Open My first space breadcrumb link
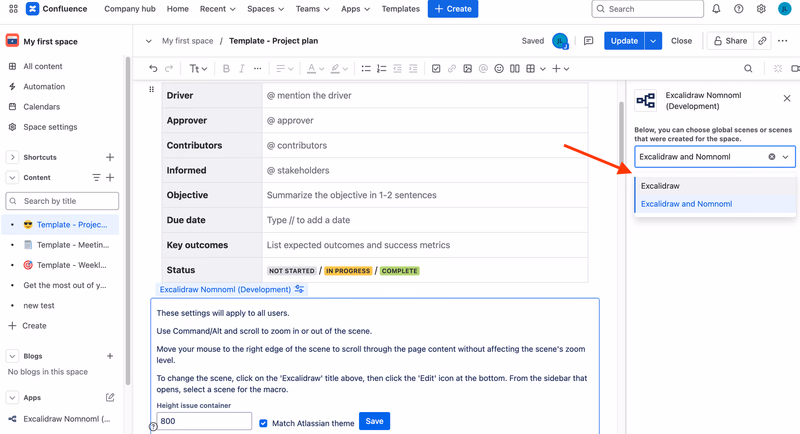This screenshot has height=434, width=800. (x=187, y=41)
